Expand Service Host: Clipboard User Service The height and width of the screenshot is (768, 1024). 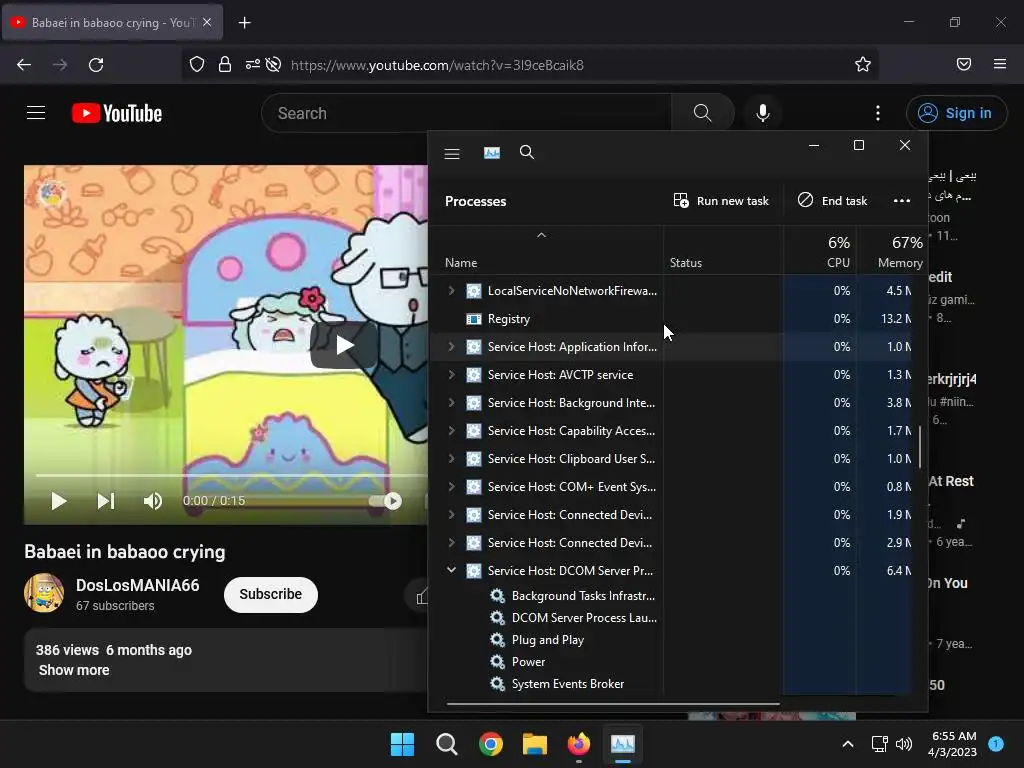pos(451,459)
